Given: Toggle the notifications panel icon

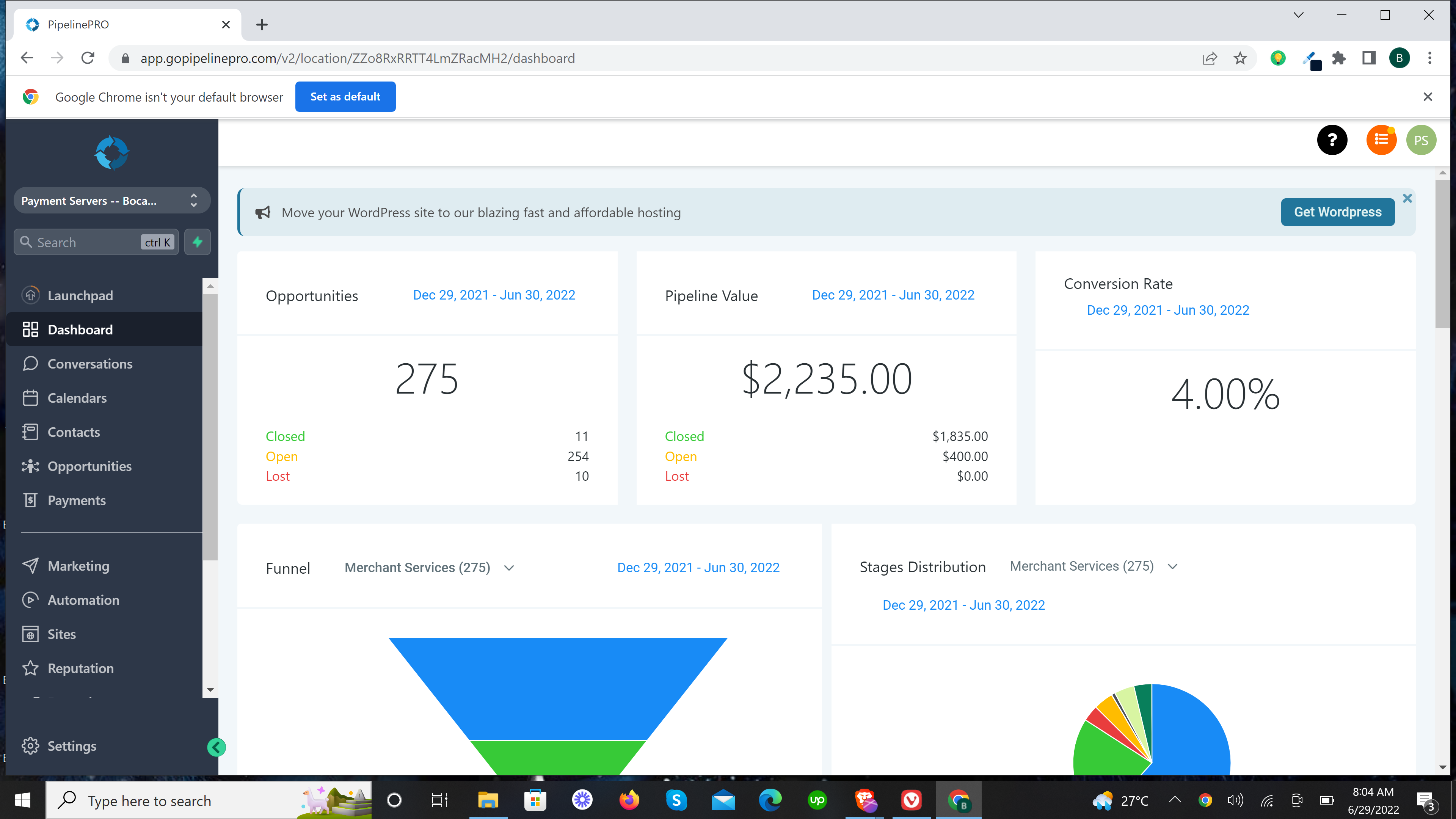Looking at the screenshot, I should tap(1381, 140).
